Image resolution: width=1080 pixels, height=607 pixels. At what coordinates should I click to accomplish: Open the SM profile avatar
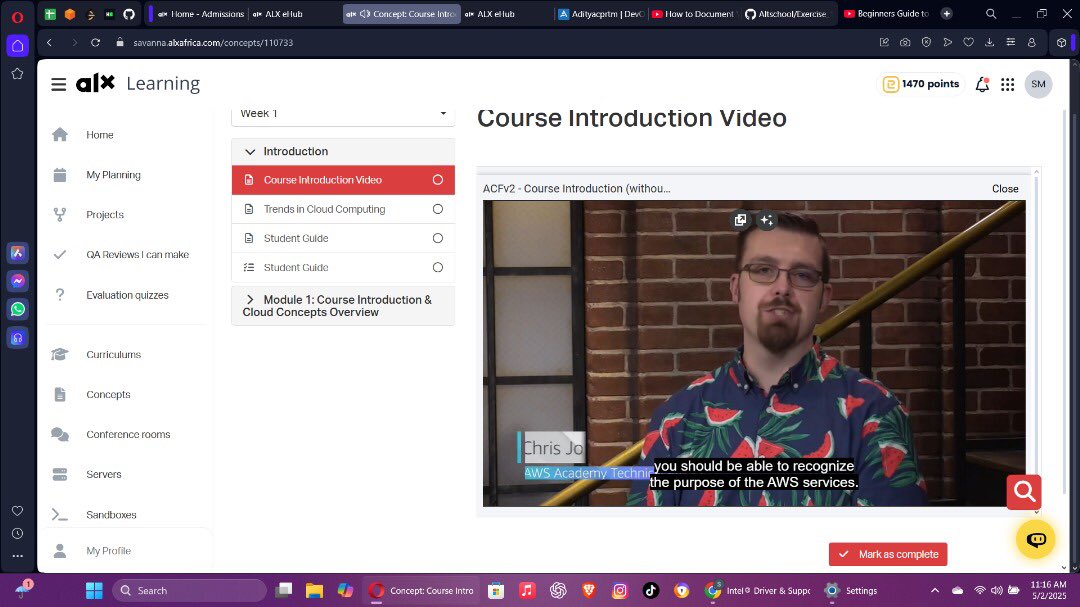tap(1038, 84)
